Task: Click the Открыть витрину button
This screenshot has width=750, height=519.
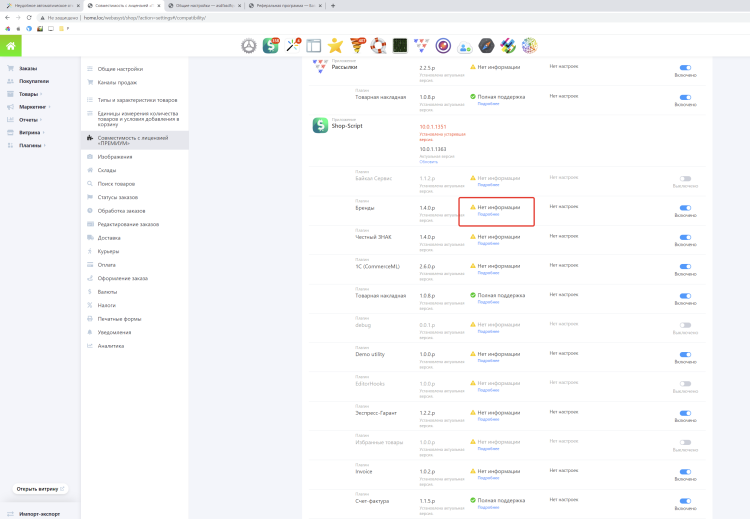Action: pyautogui.click(x=40, y=489)
